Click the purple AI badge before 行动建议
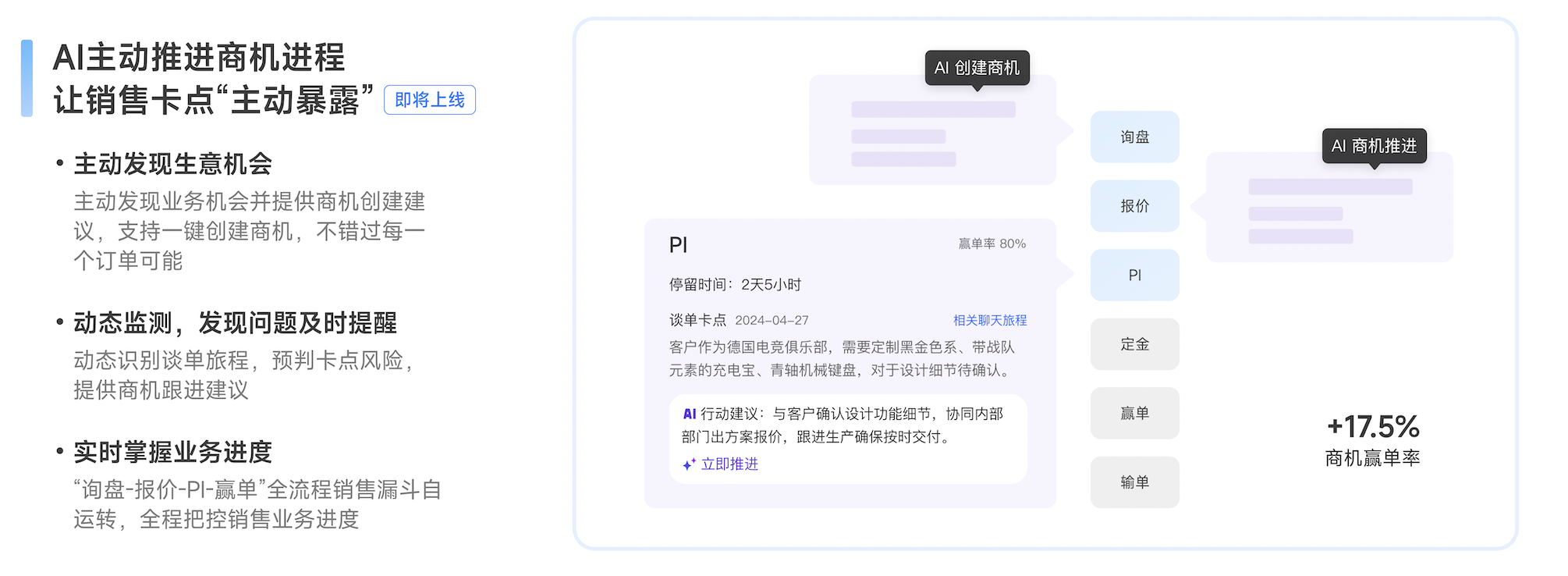 [690, 414]
